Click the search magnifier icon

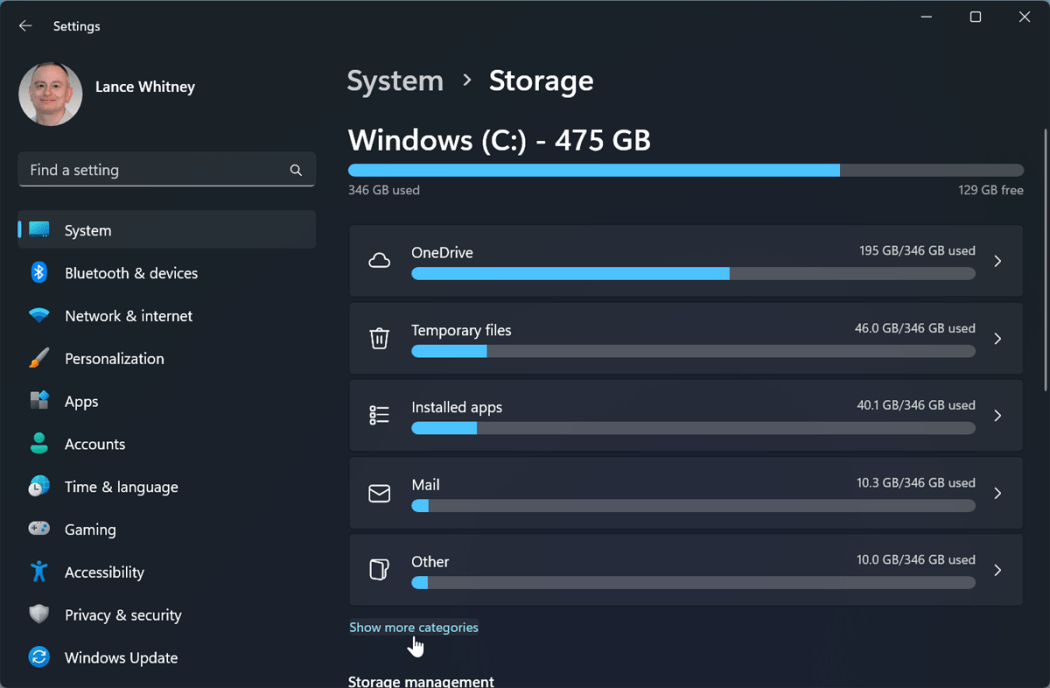click(296, 170)
